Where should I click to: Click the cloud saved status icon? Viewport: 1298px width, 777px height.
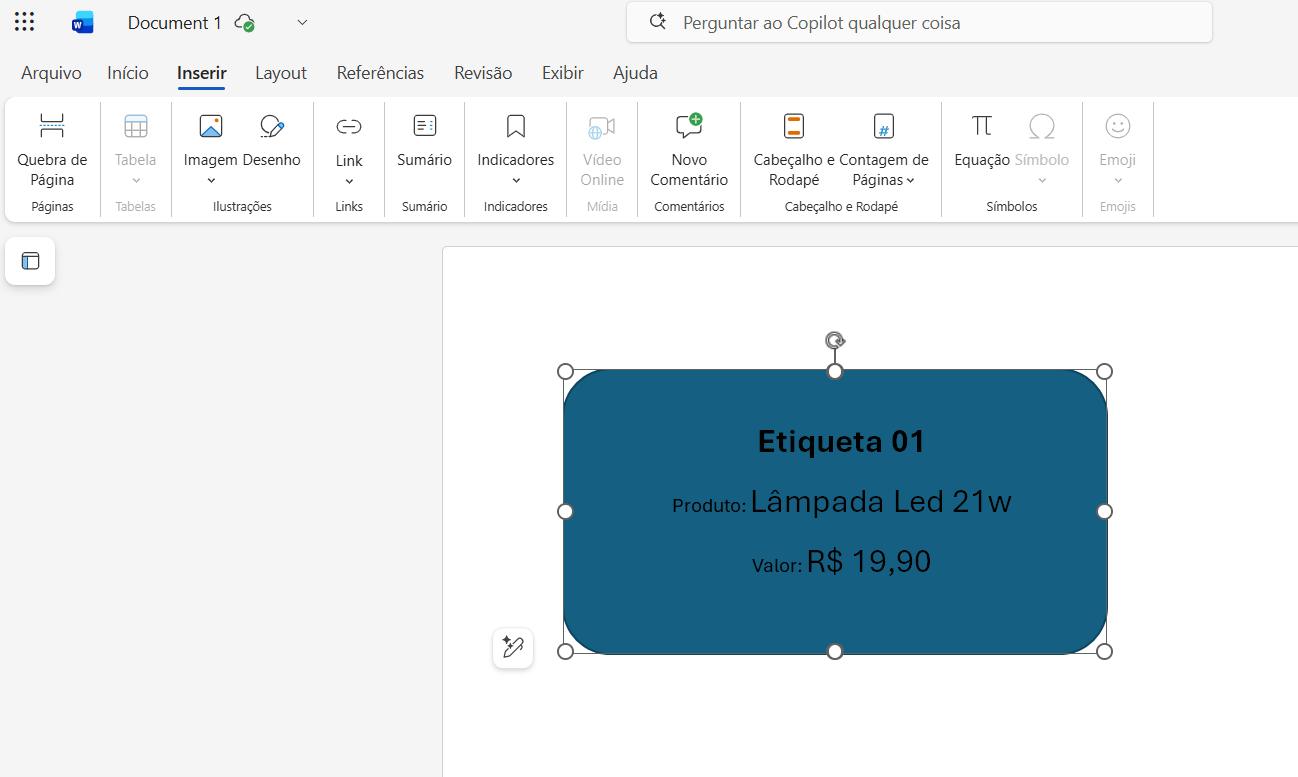pos(244,22)
